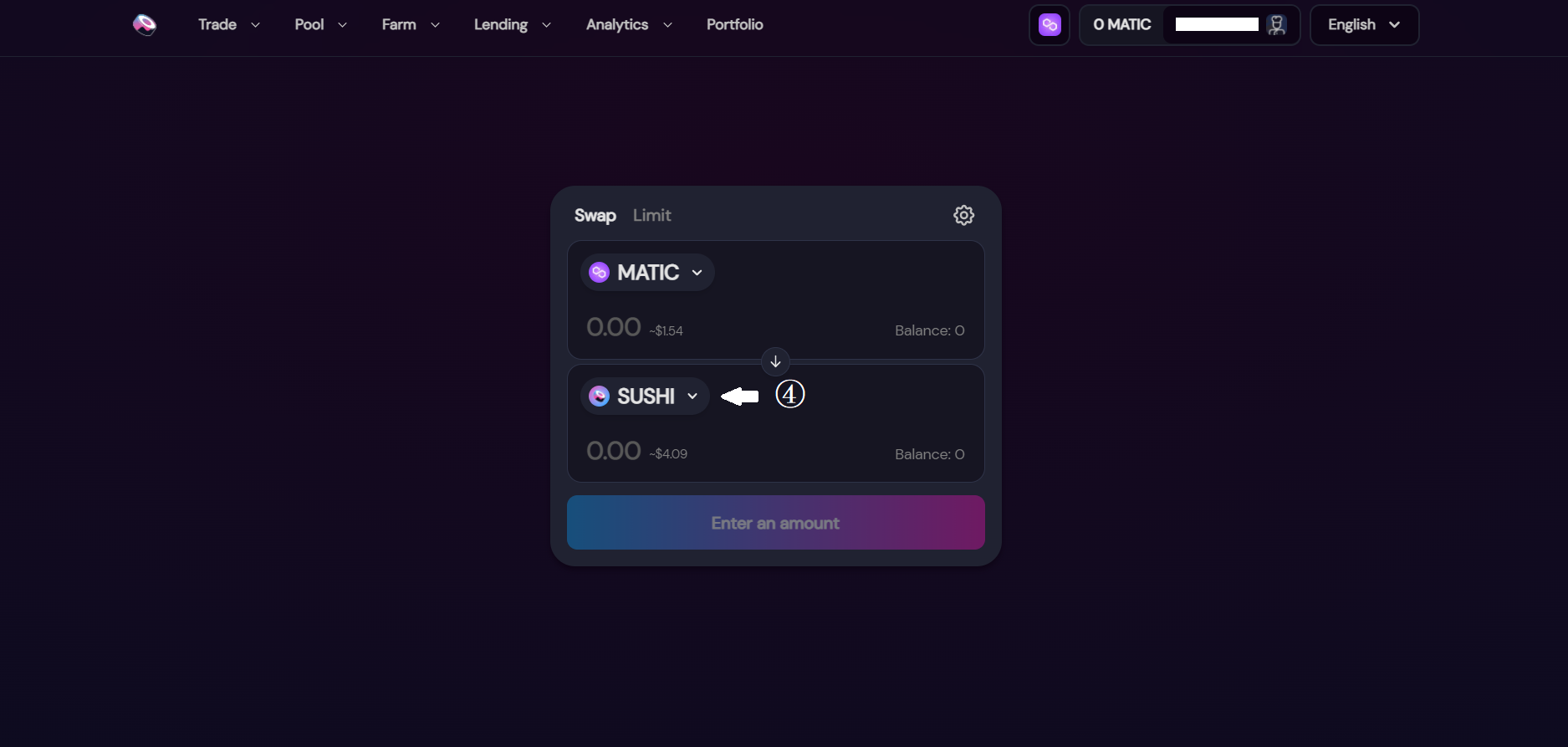This screenshot has width=1568, height=747.
Task: Click the swap direction down arrow
Action: (775, 361)
